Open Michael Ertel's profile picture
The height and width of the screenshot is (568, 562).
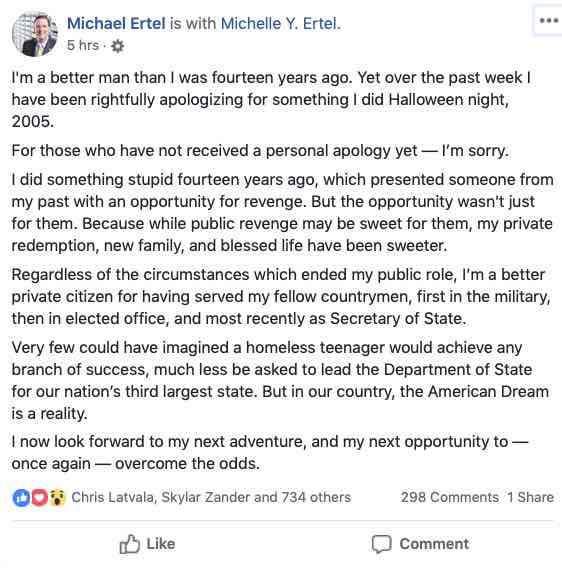pos(35,34)
